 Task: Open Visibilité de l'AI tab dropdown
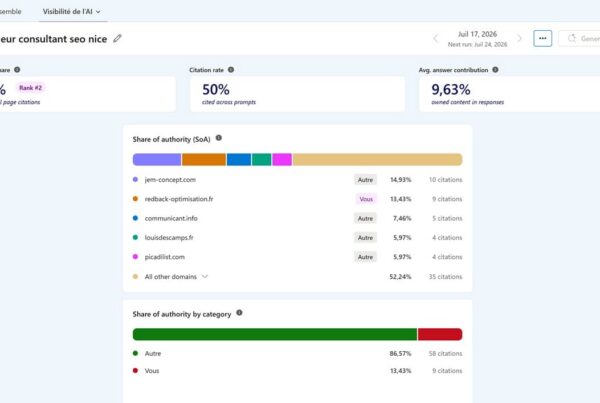coord(72,12)
